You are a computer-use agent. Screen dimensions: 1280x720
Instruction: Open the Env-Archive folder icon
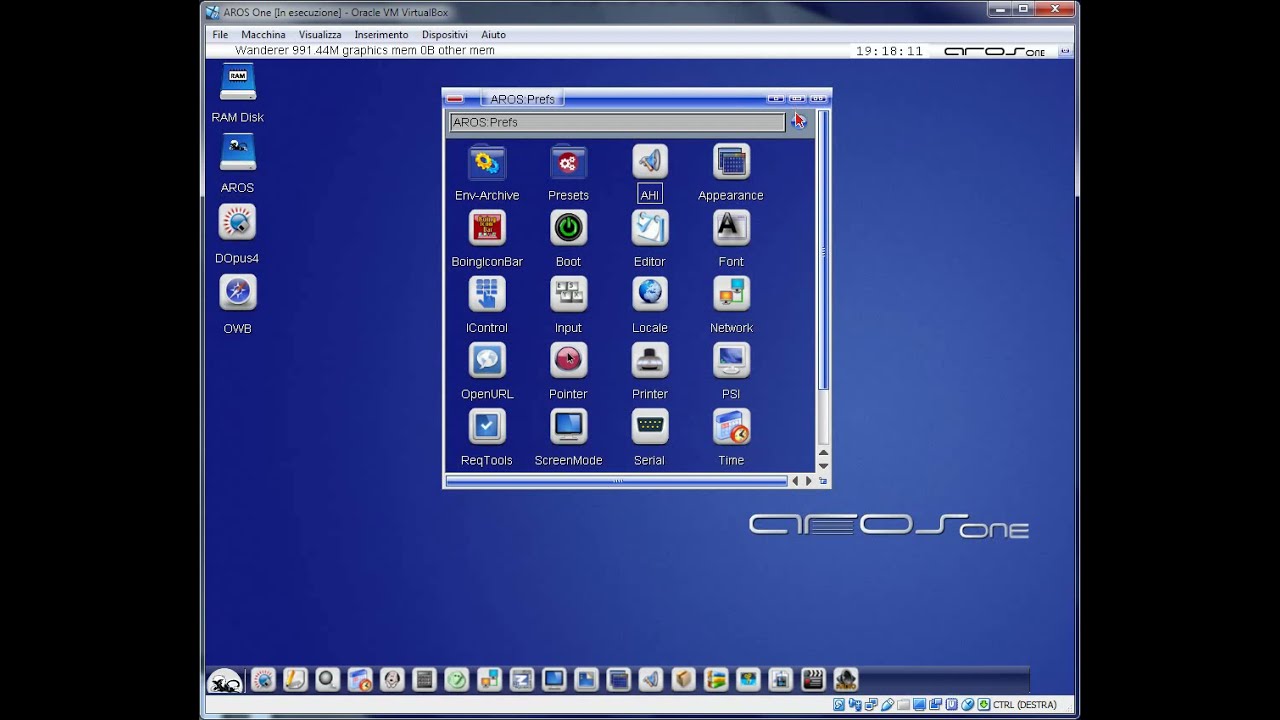point(487,162)
